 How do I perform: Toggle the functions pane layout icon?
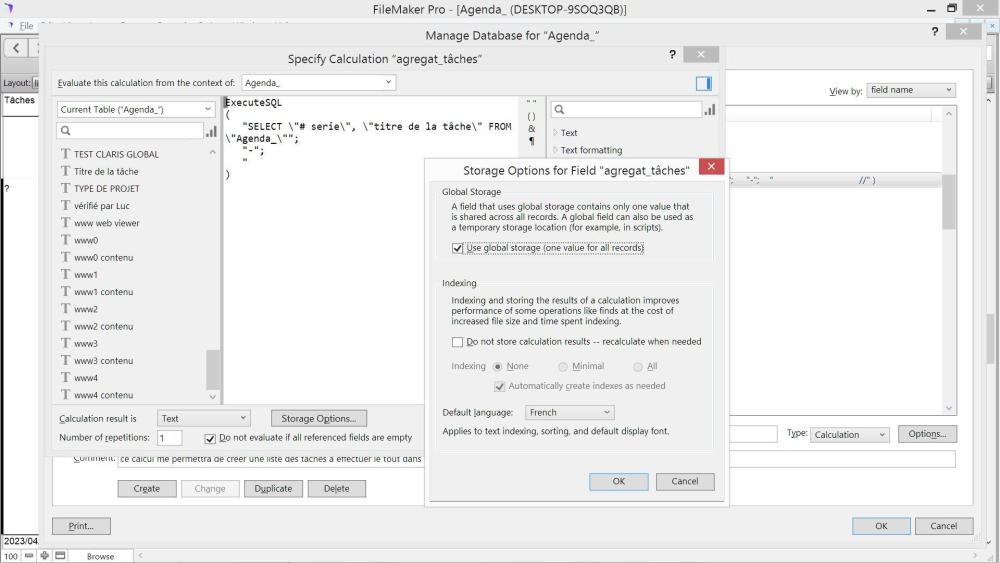pos(703,83)
